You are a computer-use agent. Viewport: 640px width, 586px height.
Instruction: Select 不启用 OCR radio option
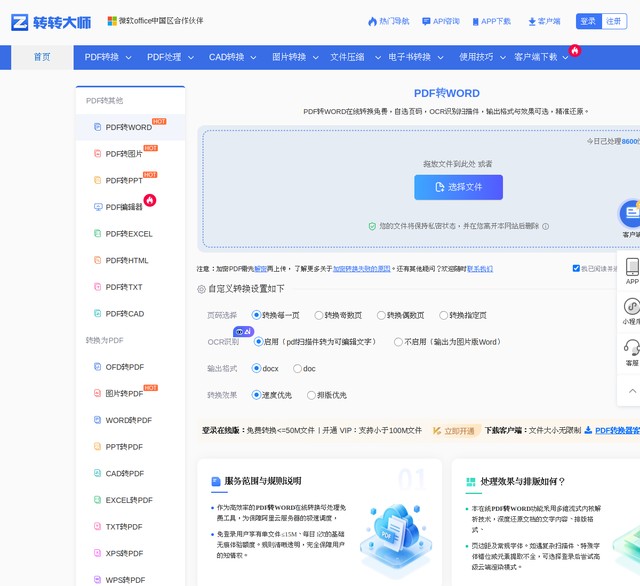pyautogui.click(x=398, y=342)
